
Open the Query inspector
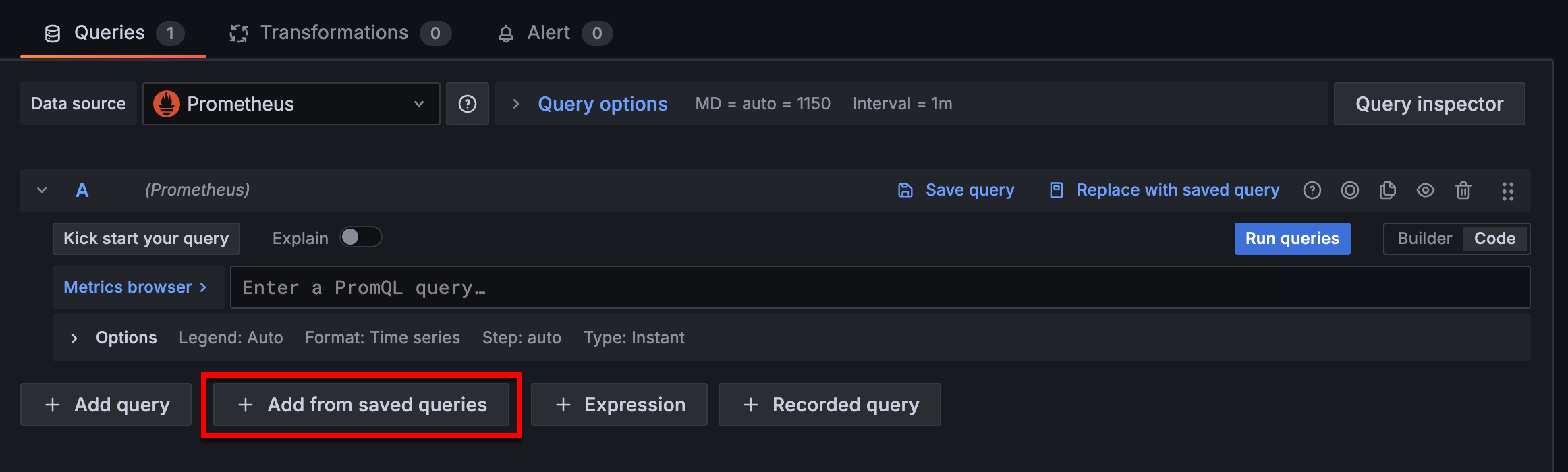(1429, 104)
